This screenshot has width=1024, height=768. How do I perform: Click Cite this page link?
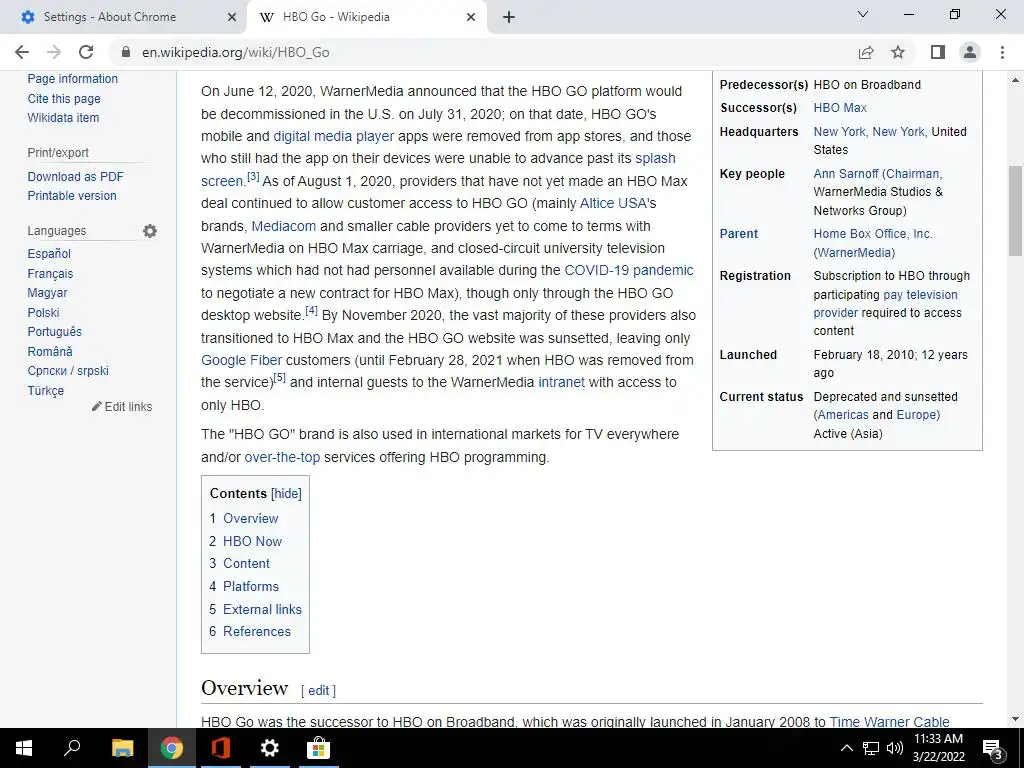tap(64, 99)
